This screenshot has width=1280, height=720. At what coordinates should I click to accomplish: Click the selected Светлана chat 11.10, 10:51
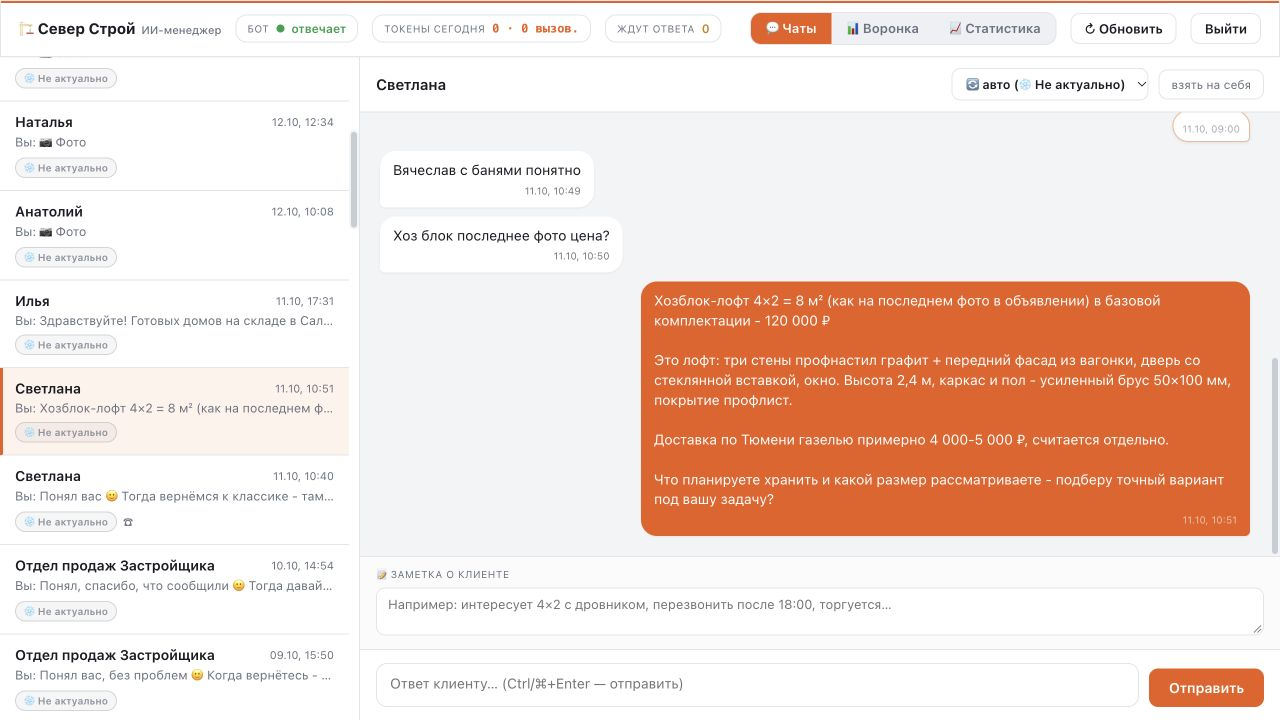[x=175, y=411]
